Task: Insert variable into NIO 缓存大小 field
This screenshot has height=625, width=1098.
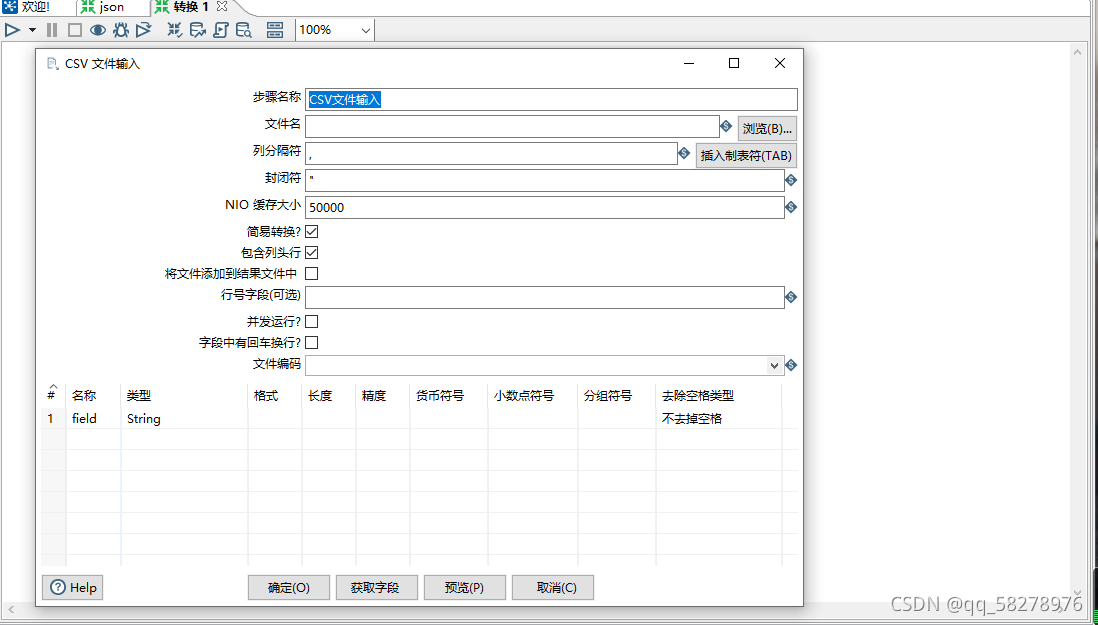Action: [791, 207]
